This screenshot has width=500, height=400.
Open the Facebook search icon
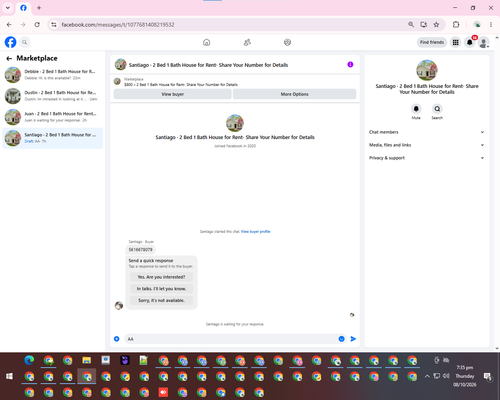tap(24, 42)
